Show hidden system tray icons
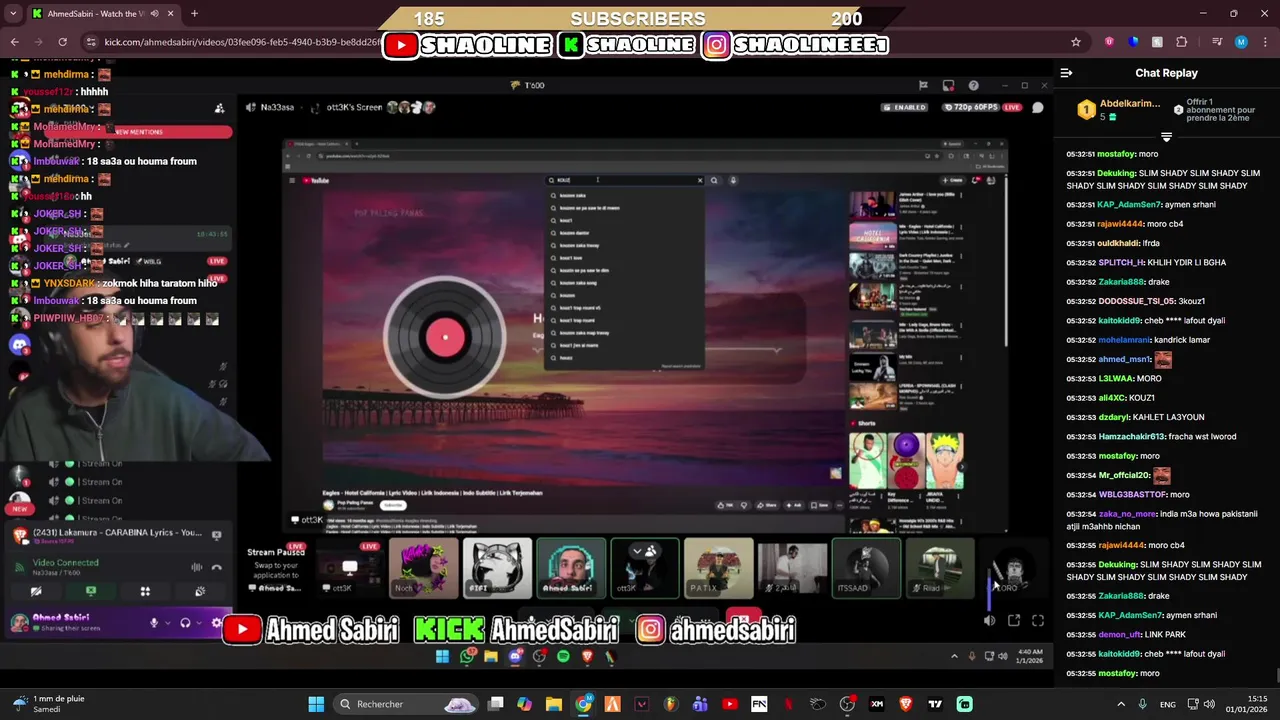Screen dimensions: 1280x720 [1121, 704]
